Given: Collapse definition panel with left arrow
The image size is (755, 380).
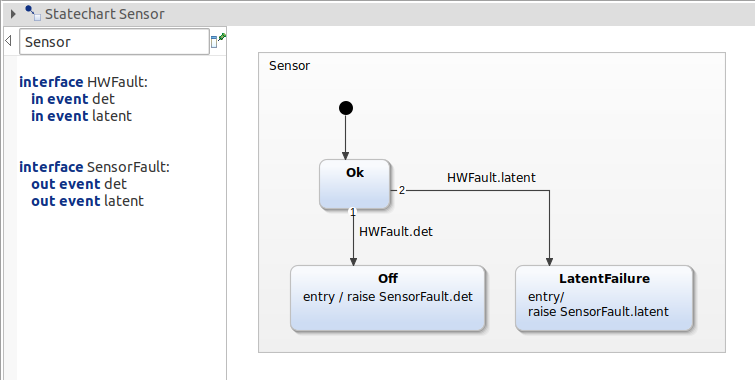Looking at the screenshot, I should (8, 41).
